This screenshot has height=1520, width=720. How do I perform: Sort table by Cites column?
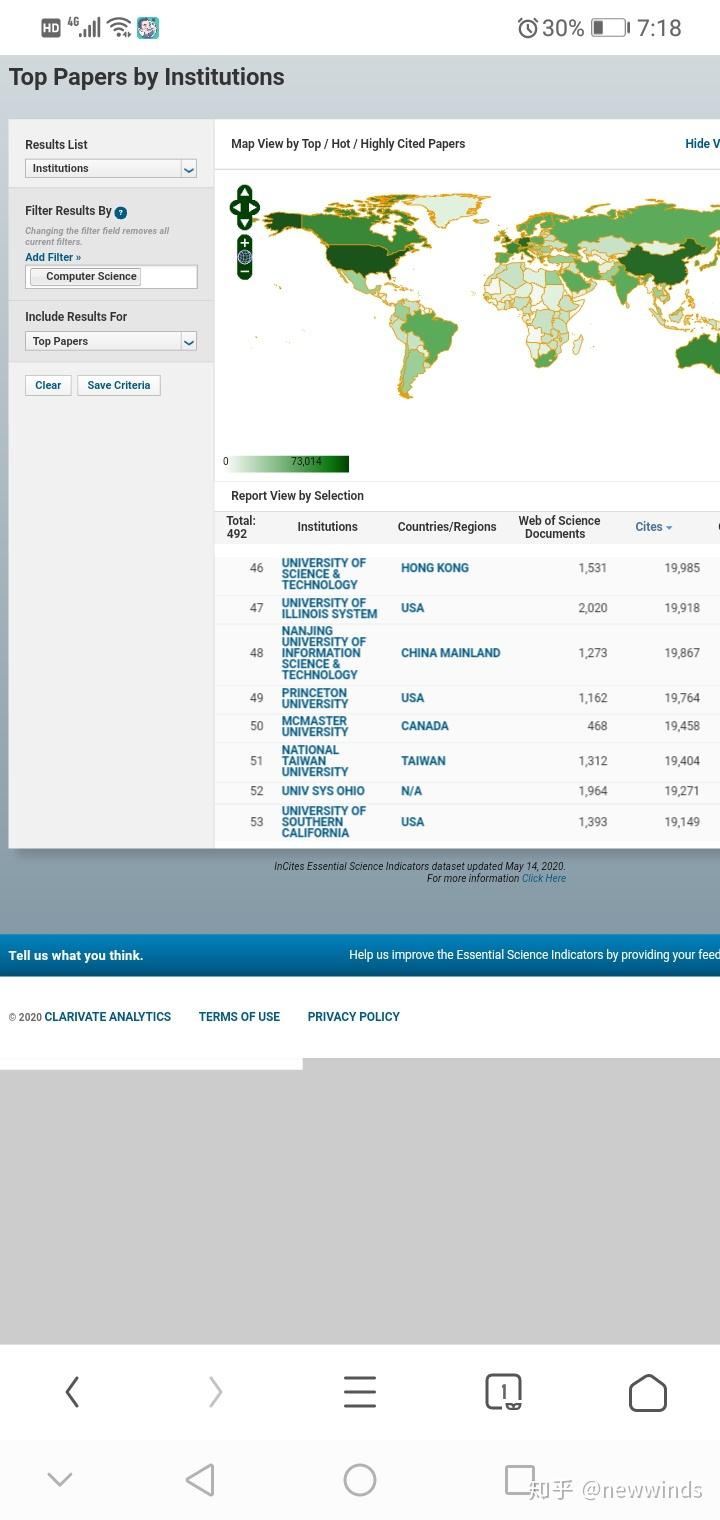tap(653, 527)
